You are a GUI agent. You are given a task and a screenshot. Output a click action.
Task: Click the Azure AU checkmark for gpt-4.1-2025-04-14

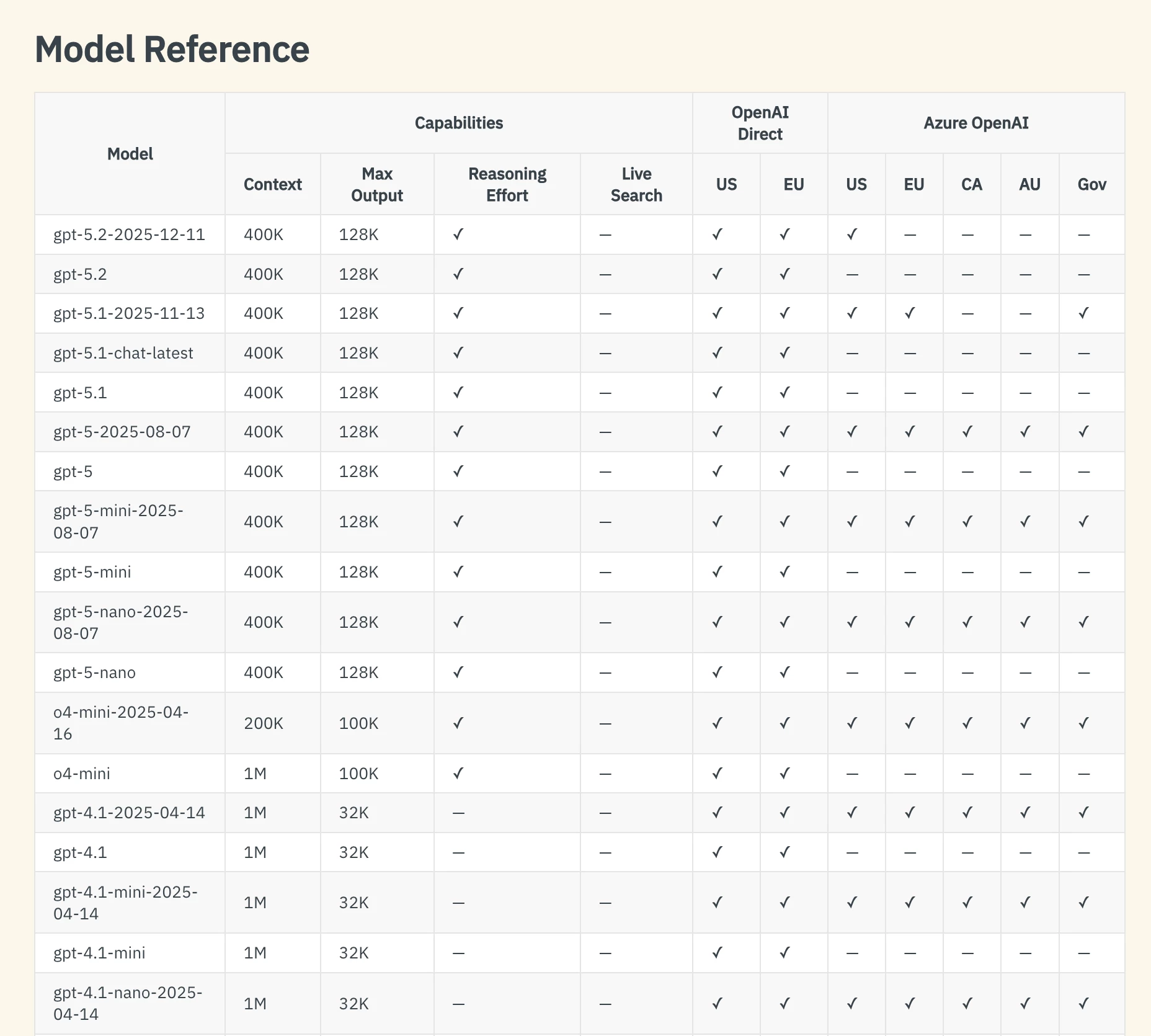1025,813
